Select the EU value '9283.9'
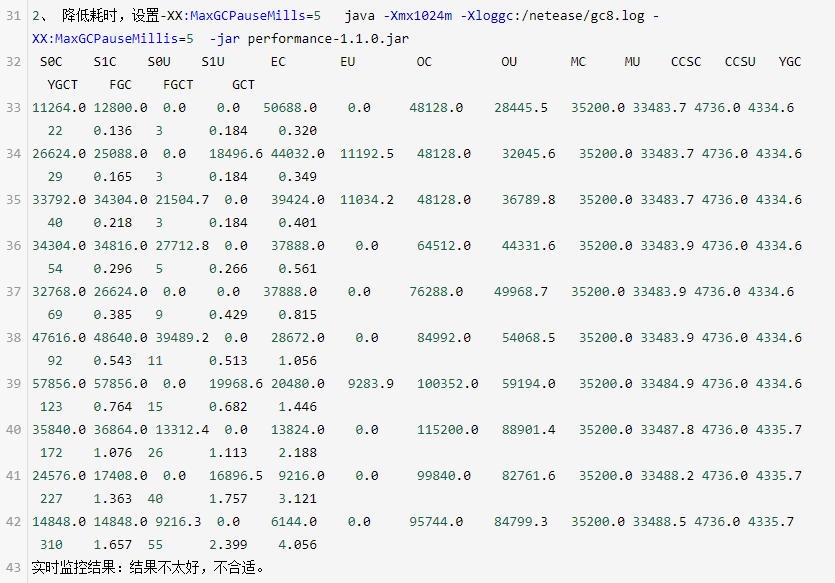Image resolution: width=835 pixels, height=583 pixels. pyautogui.click(x=370, y=384)
